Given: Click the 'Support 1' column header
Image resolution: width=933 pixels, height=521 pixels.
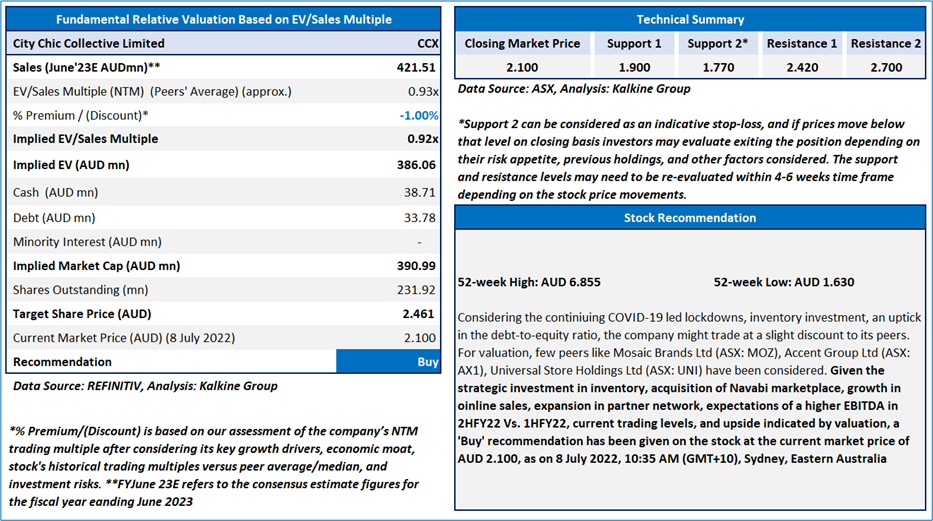Looking at the screenshot, I should tap(634, 43).
